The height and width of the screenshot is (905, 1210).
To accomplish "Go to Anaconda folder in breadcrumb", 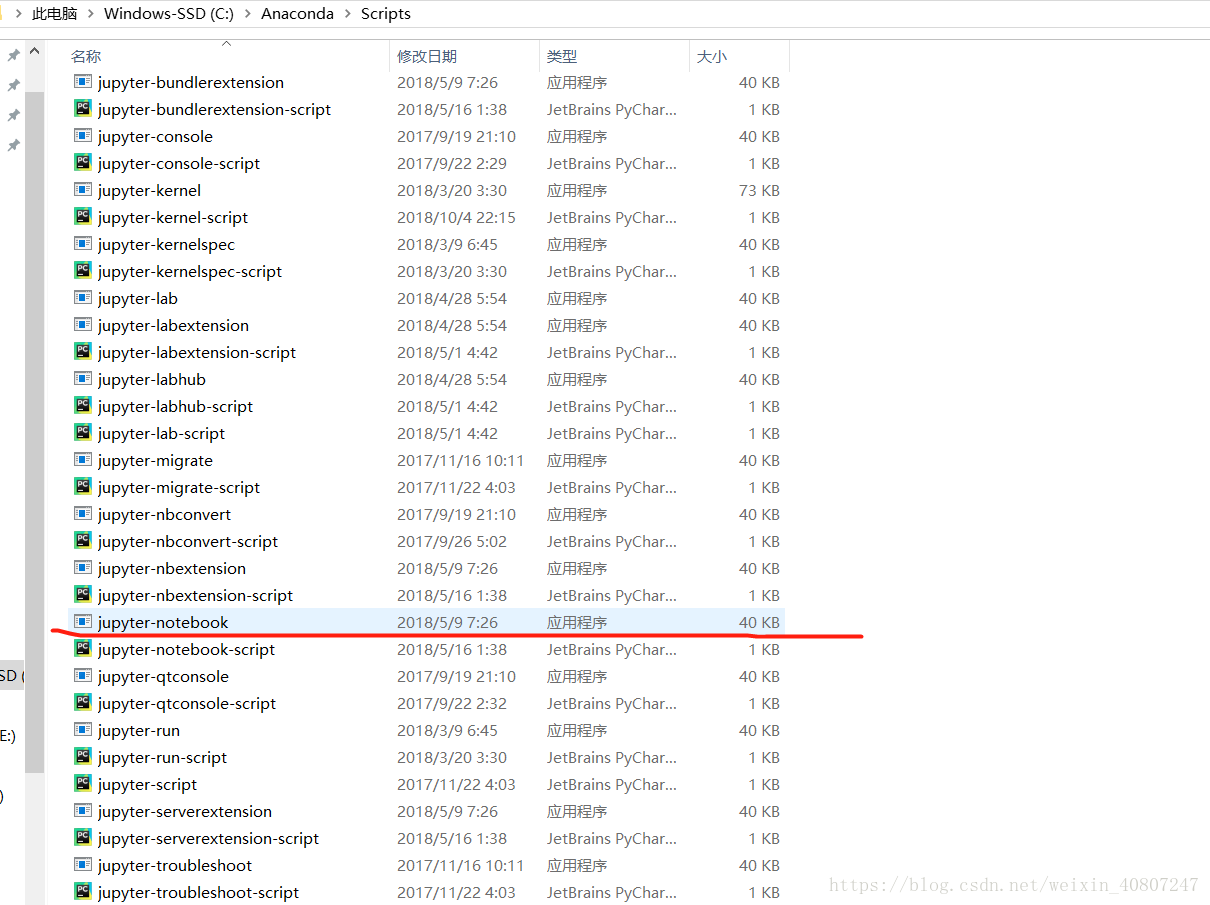I will coord(298,14).
